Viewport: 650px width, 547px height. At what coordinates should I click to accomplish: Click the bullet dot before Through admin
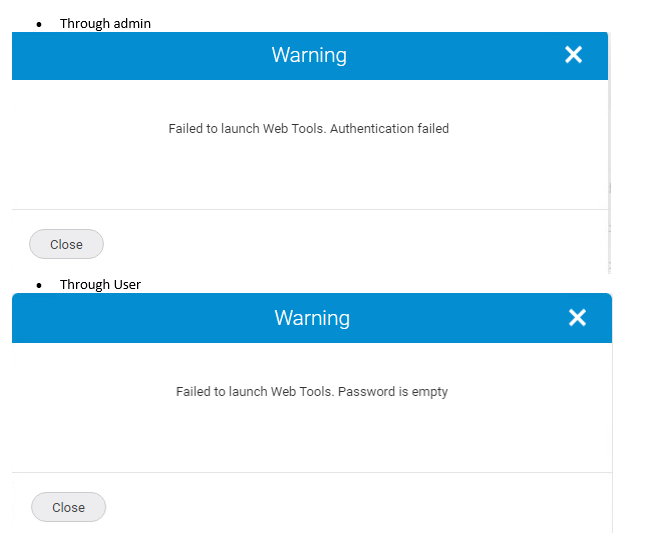tap(39, 25)
